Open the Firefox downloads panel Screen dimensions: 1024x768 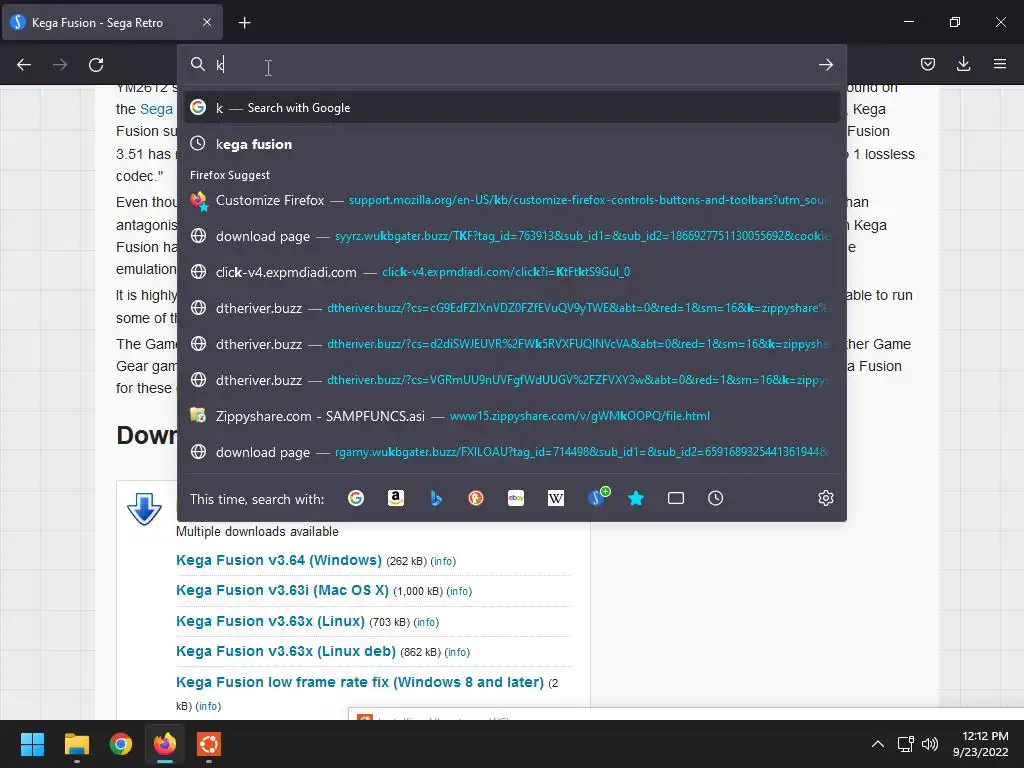[x=963, y=64]
